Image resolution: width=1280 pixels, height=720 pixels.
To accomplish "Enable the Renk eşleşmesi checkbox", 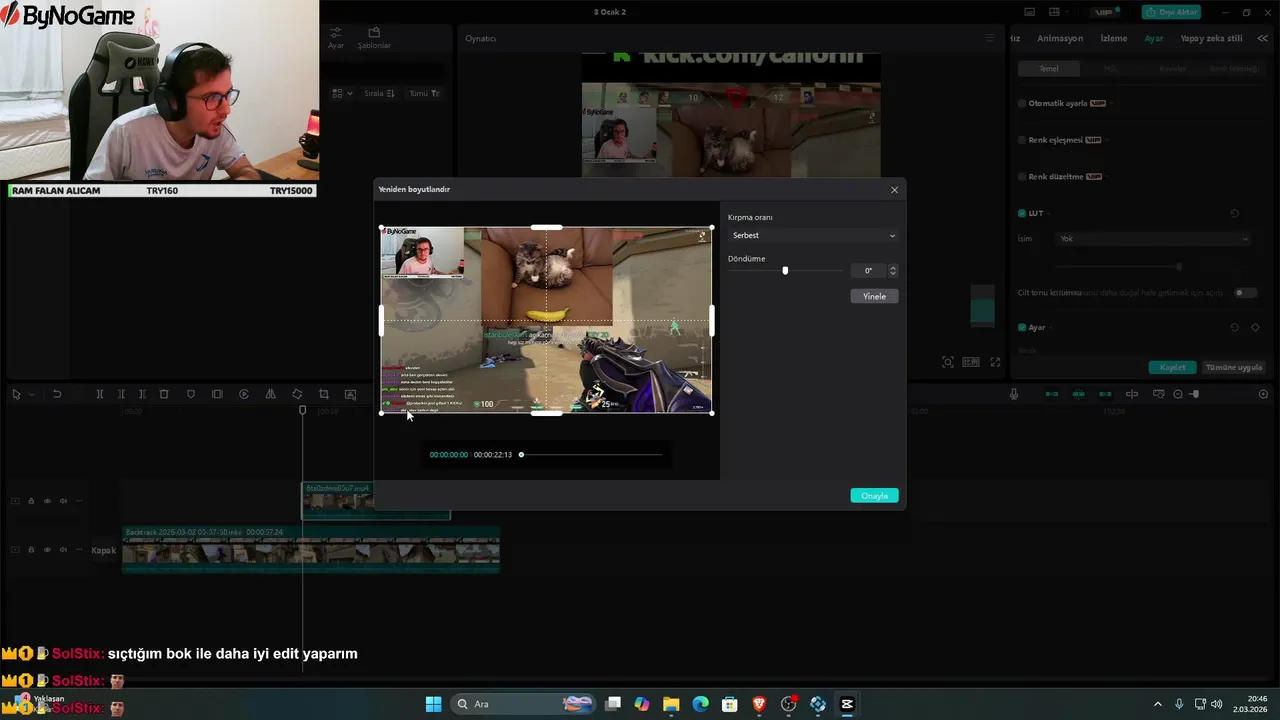I will click(1022, 140).
